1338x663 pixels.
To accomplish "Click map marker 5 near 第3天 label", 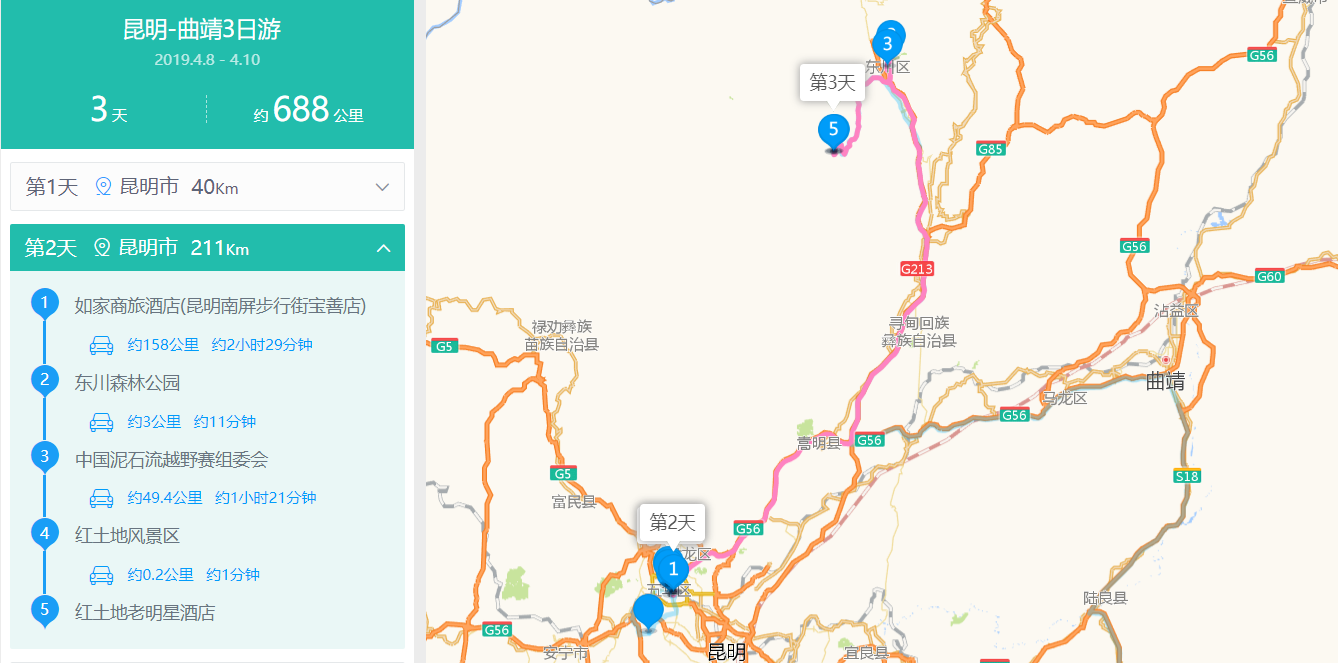I will click(x=833, y=132).
